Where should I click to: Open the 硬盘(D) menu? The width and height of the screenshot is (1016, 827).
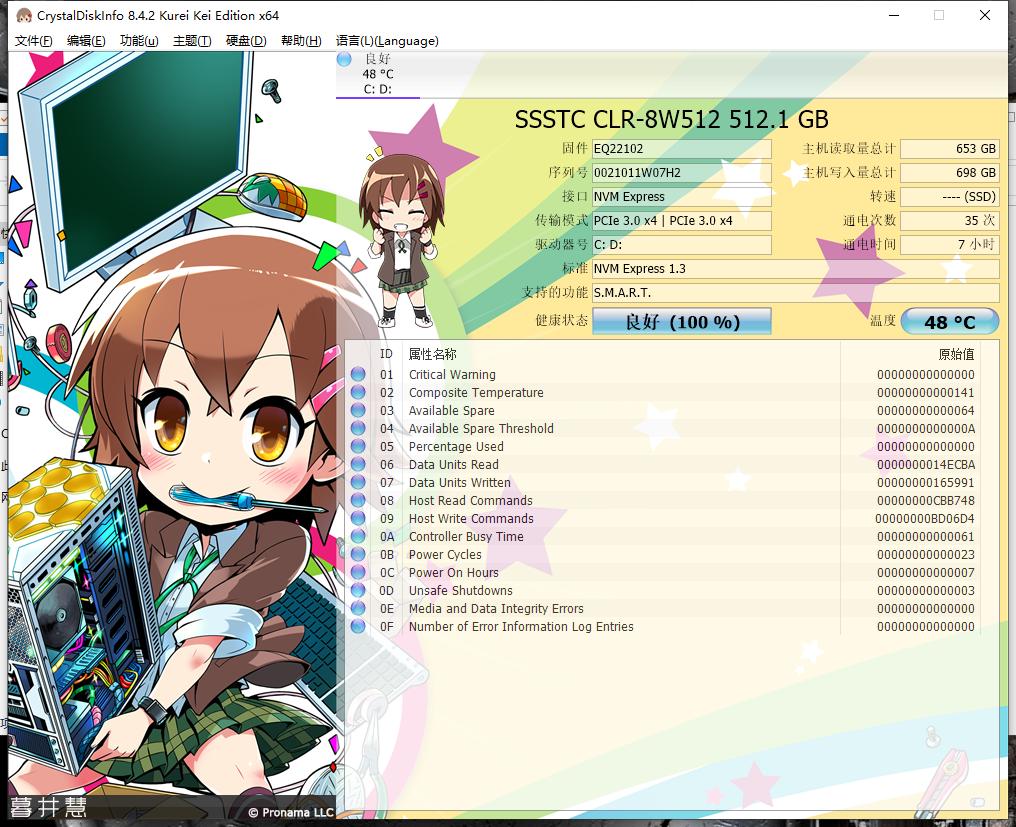tap(246, 41)
